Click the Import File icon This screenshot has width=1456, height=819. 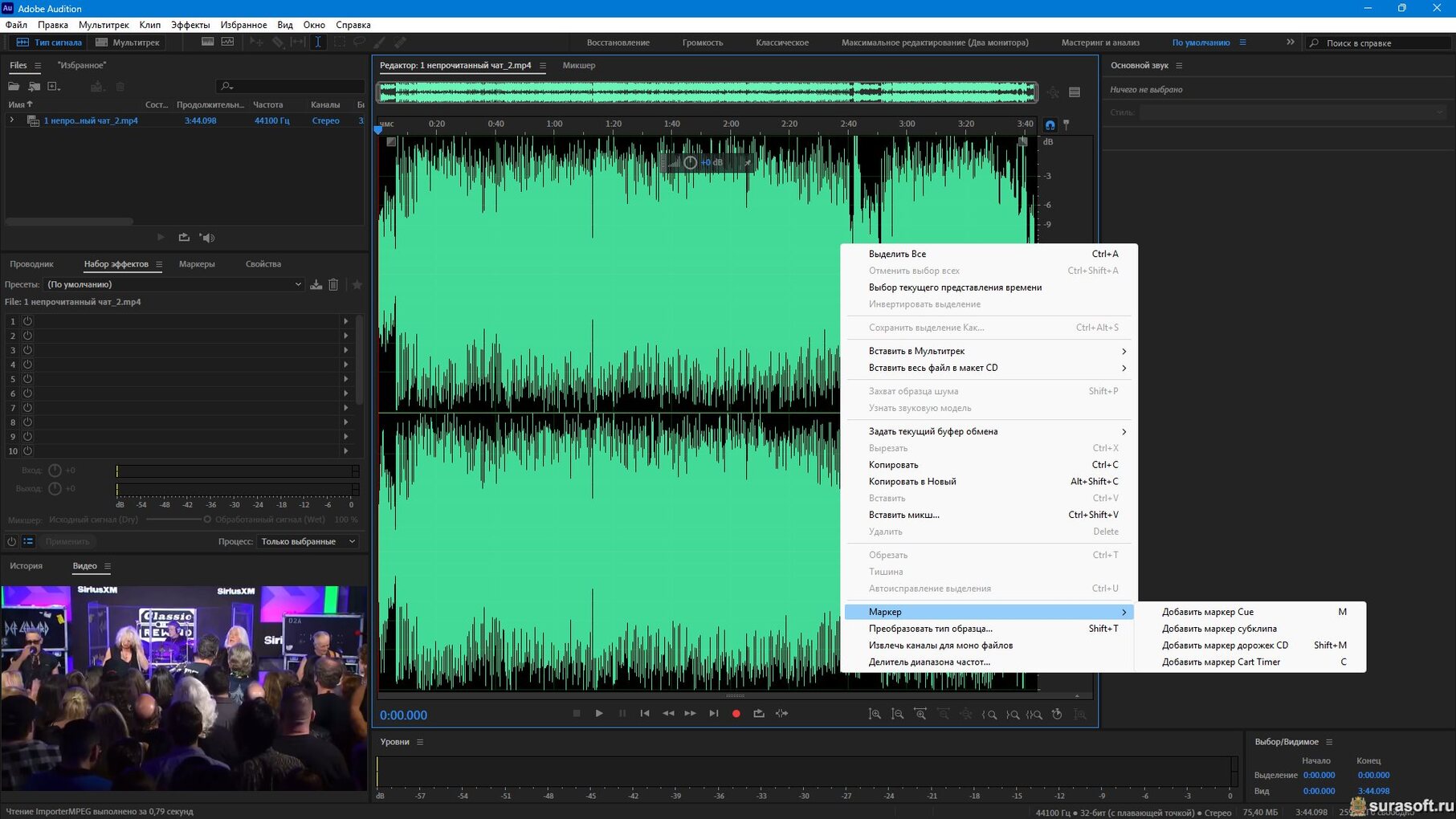[x=34, y=86]
